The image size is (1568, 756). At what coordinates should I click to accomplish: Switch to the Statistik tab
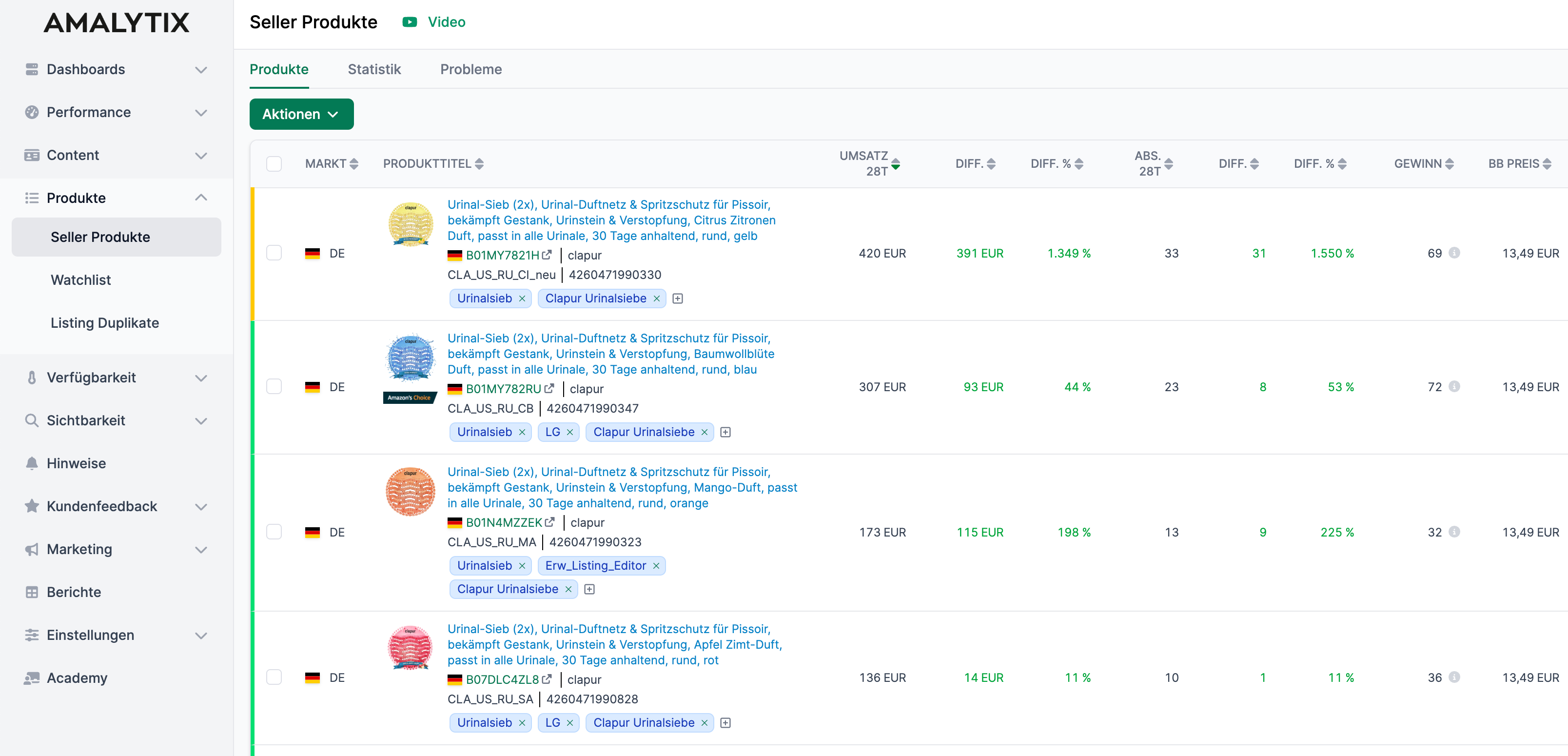click(x=374, y=69)
